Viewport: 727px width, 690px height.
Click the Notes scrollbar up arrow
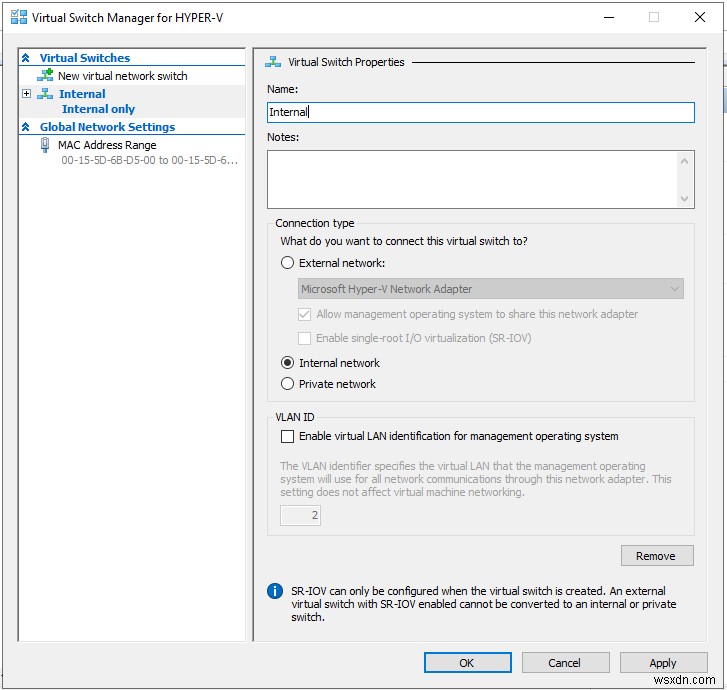(x=684, y=161)
